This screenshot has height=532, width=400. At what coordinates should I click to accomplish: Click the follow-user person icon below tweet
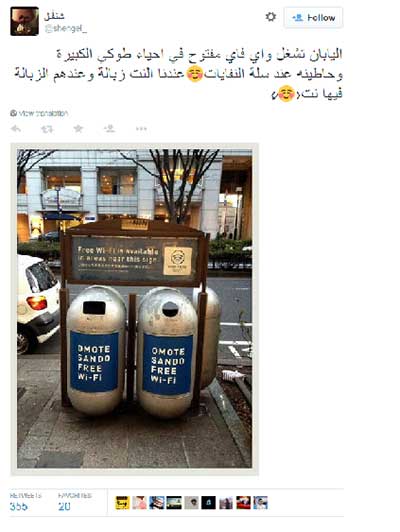(x=110, y=129)
